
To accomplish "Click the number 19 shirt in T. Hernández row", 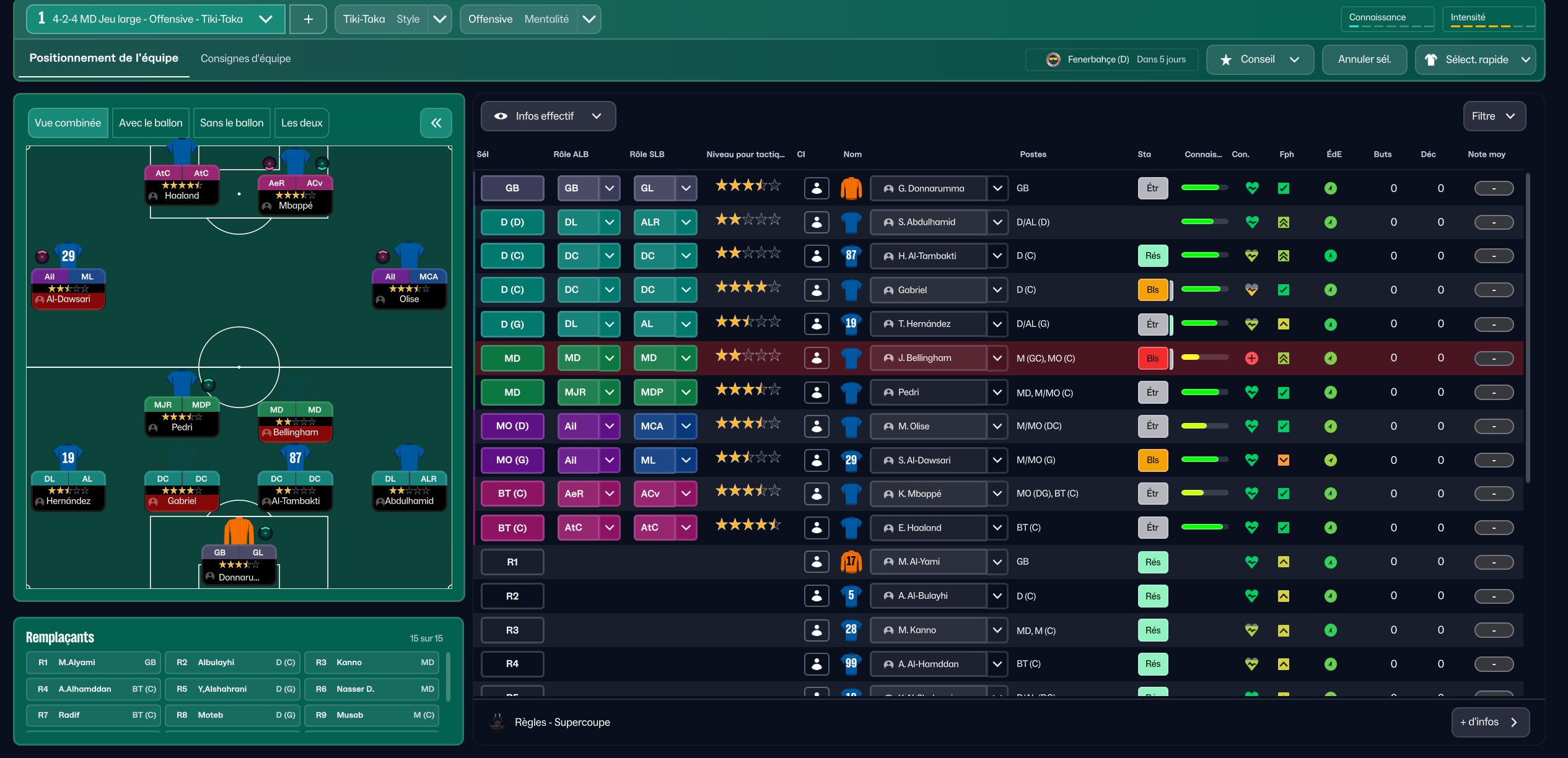I will [851, 324].
